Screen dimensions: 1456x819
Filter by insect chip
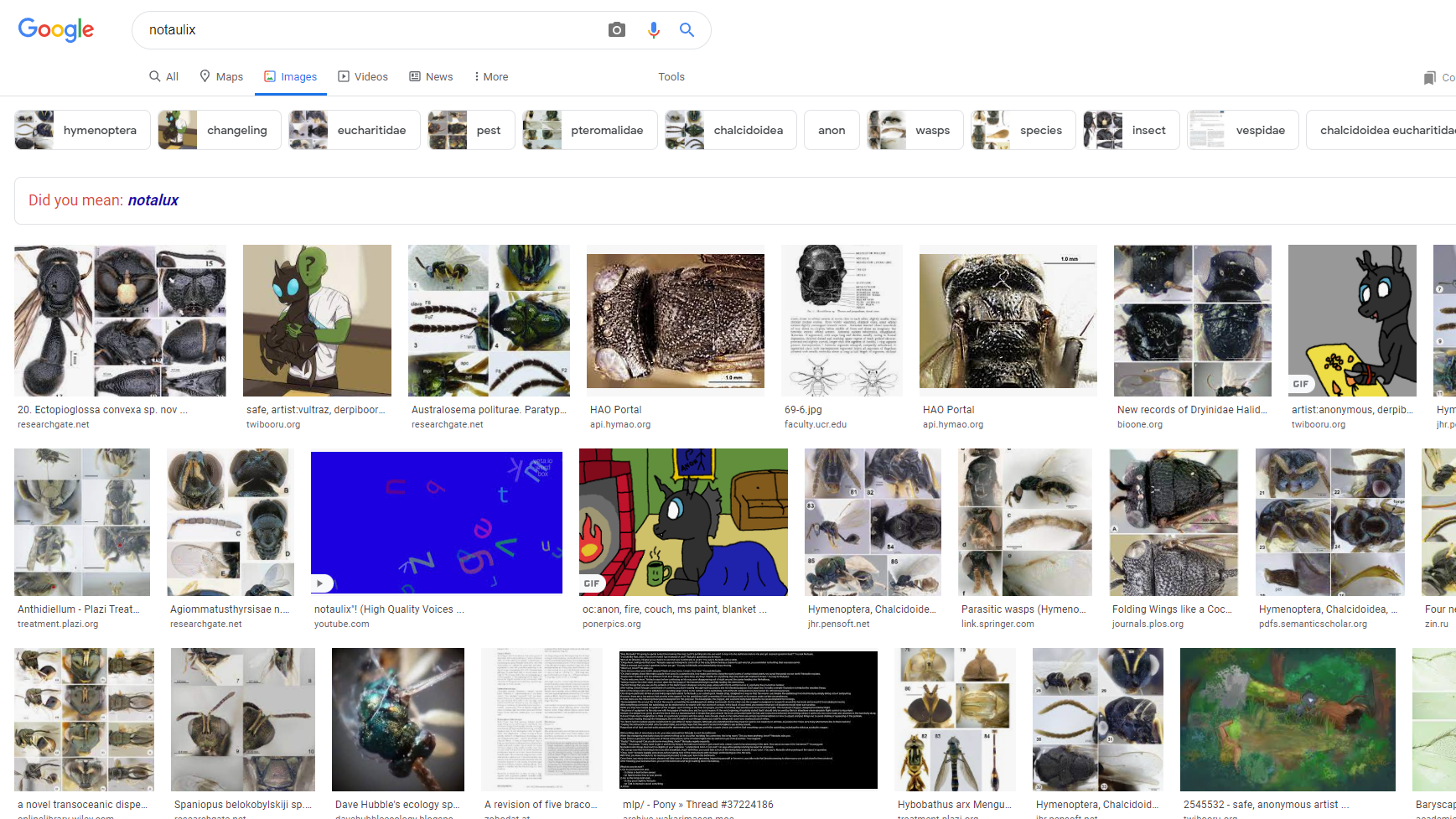(1132, 130)
